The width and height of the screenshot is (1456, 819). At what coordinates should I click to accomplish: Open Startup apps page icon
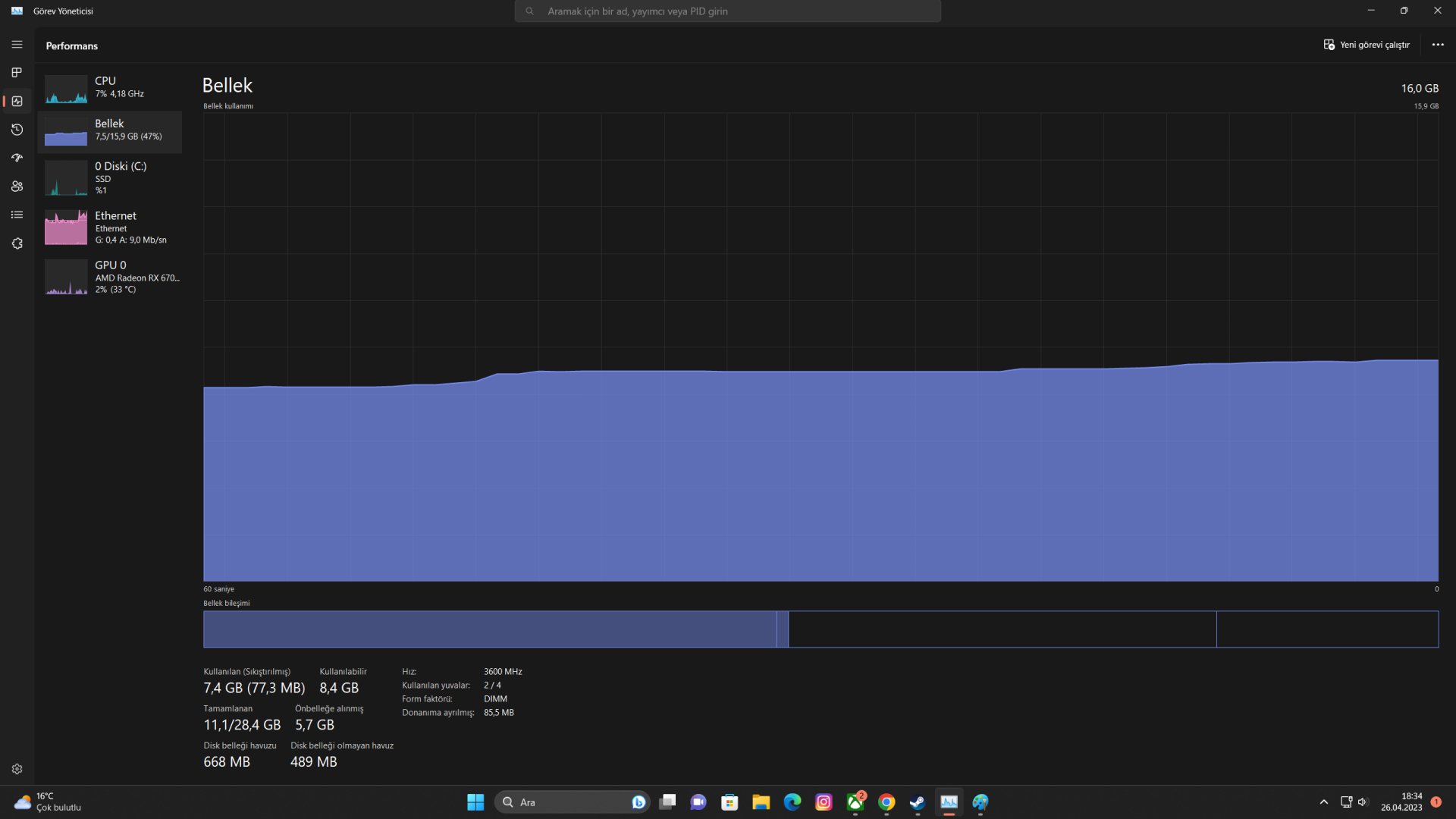17,158
